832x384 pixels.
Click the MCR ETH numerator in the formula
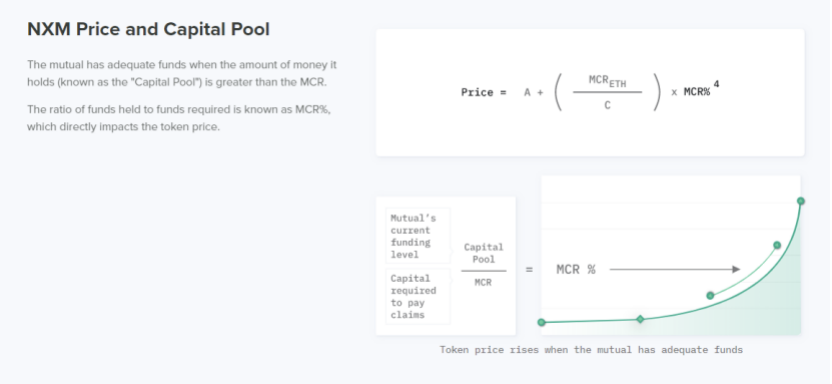point(608,81)
